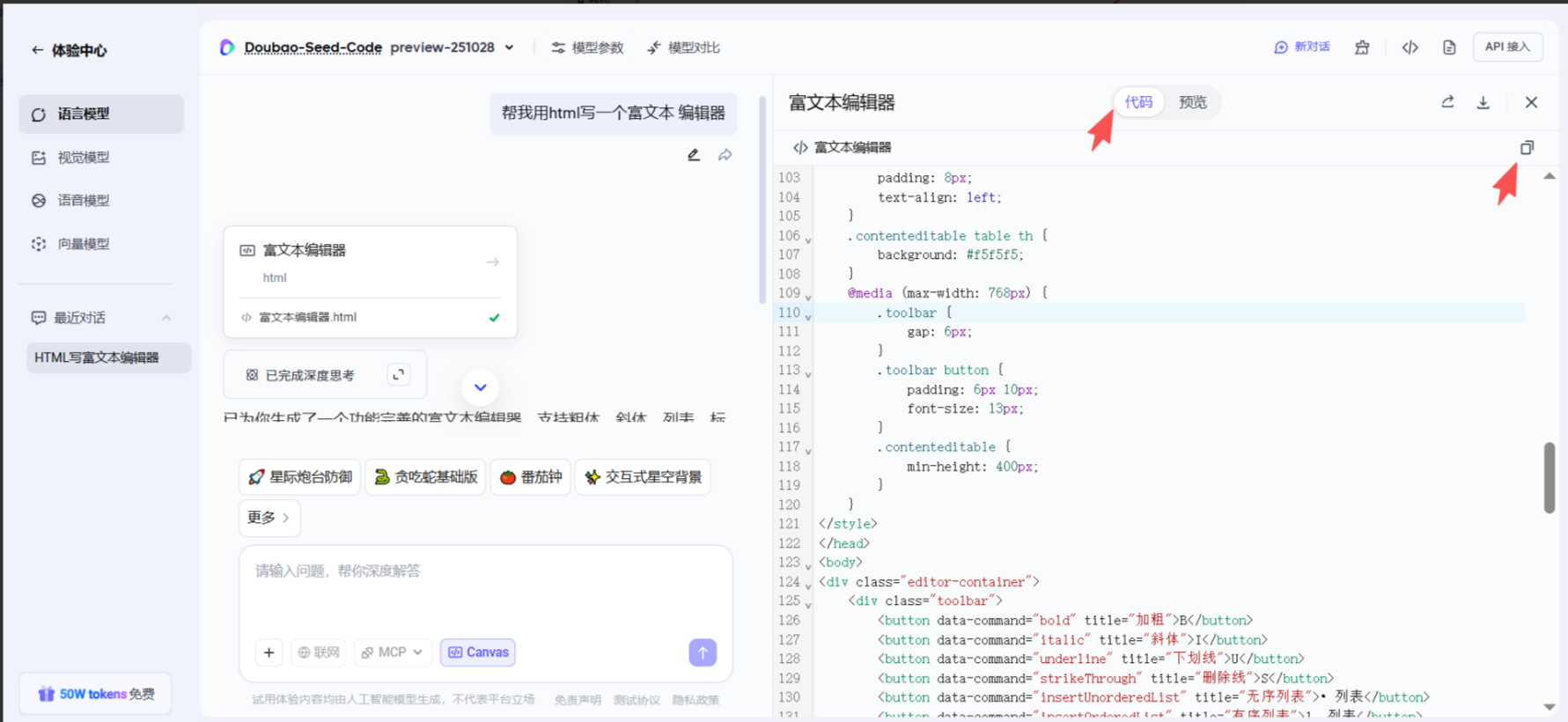Collapse the 最近对话 list
Screen dimensions: 1568x722
pos(166,318)
